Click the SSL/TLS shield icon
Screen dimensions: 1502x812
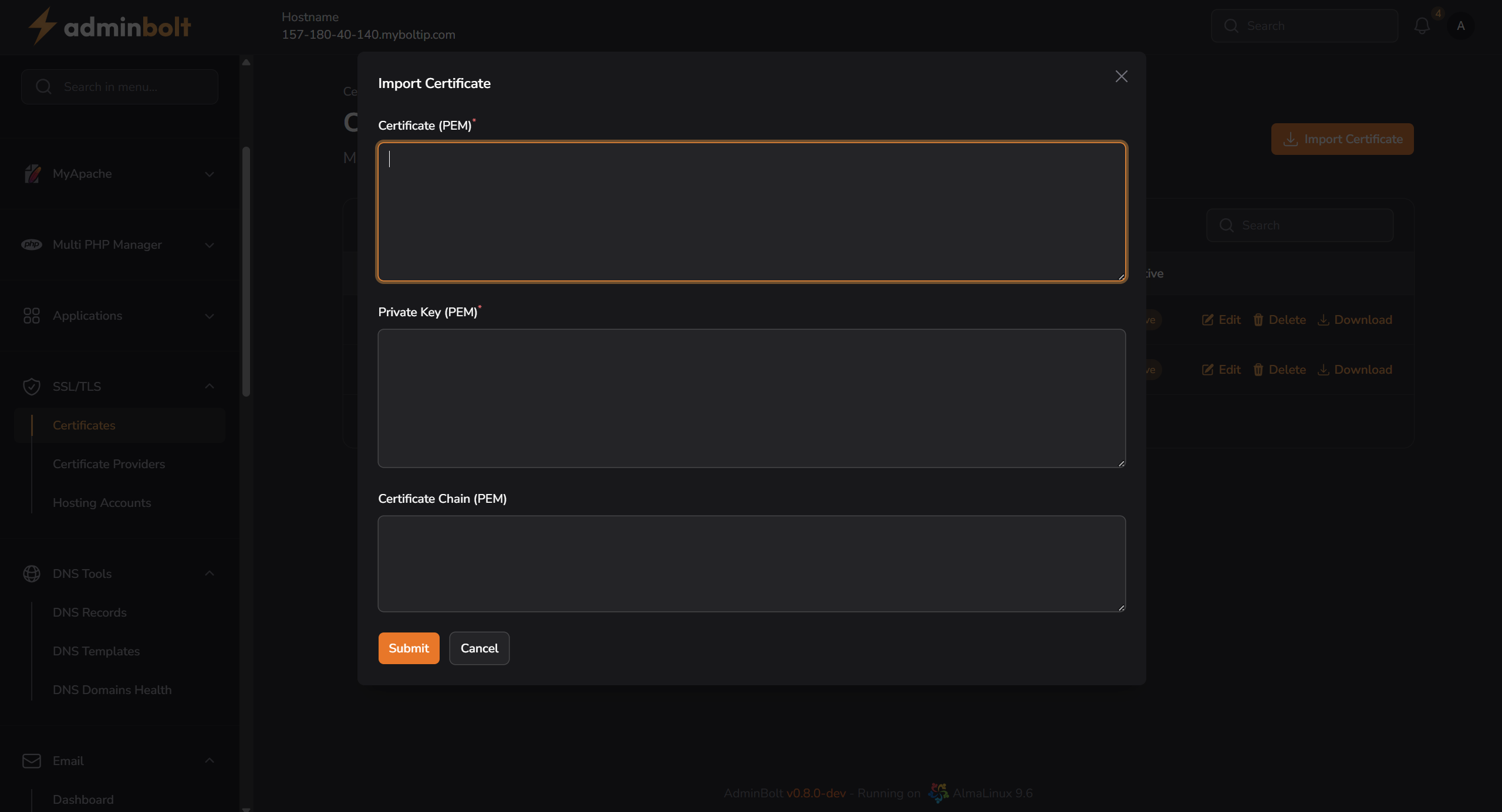[32, 386]
